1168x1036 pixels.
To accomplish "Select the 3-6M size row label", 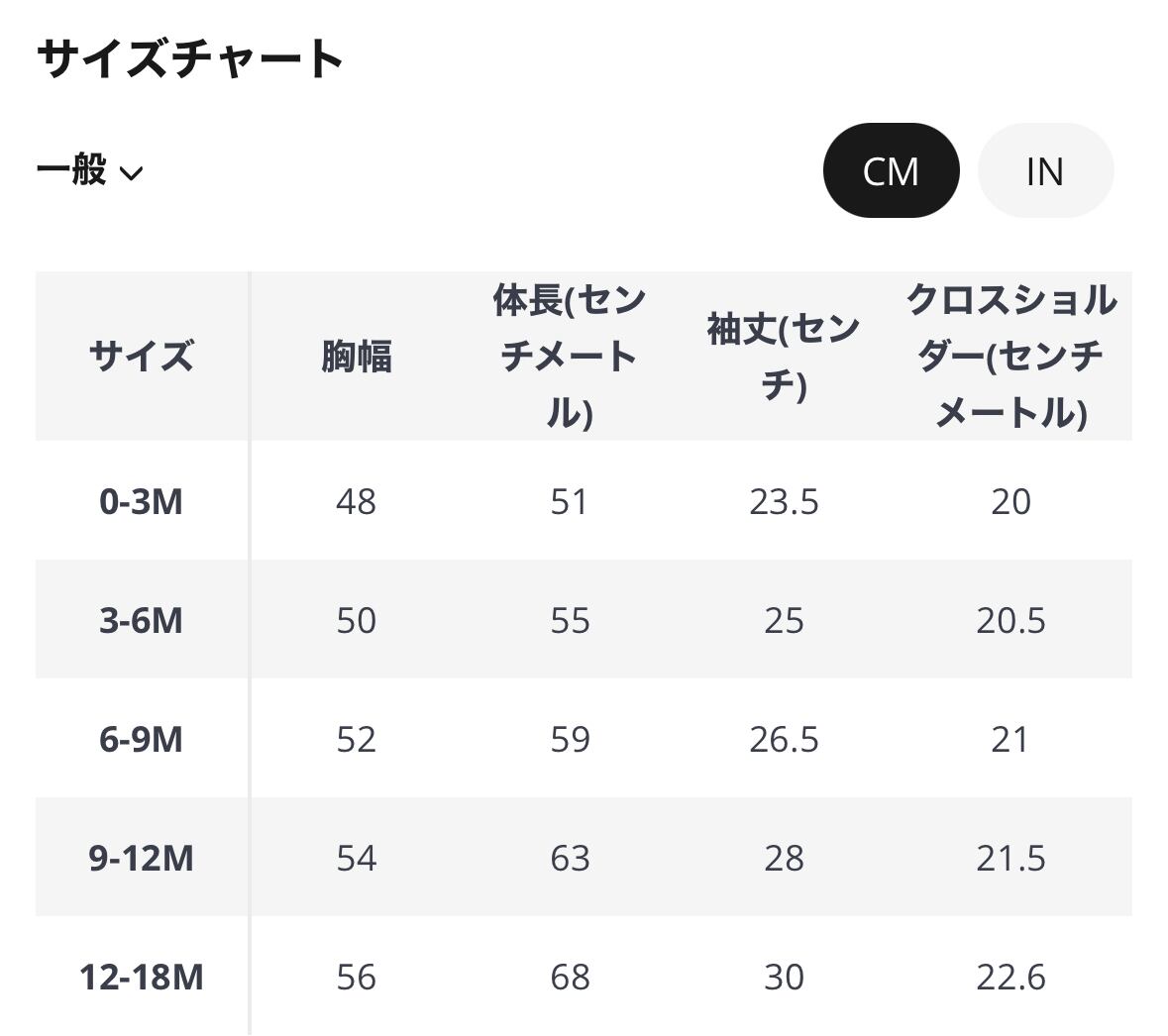I will pyautogui.click(x=141, y=621).
